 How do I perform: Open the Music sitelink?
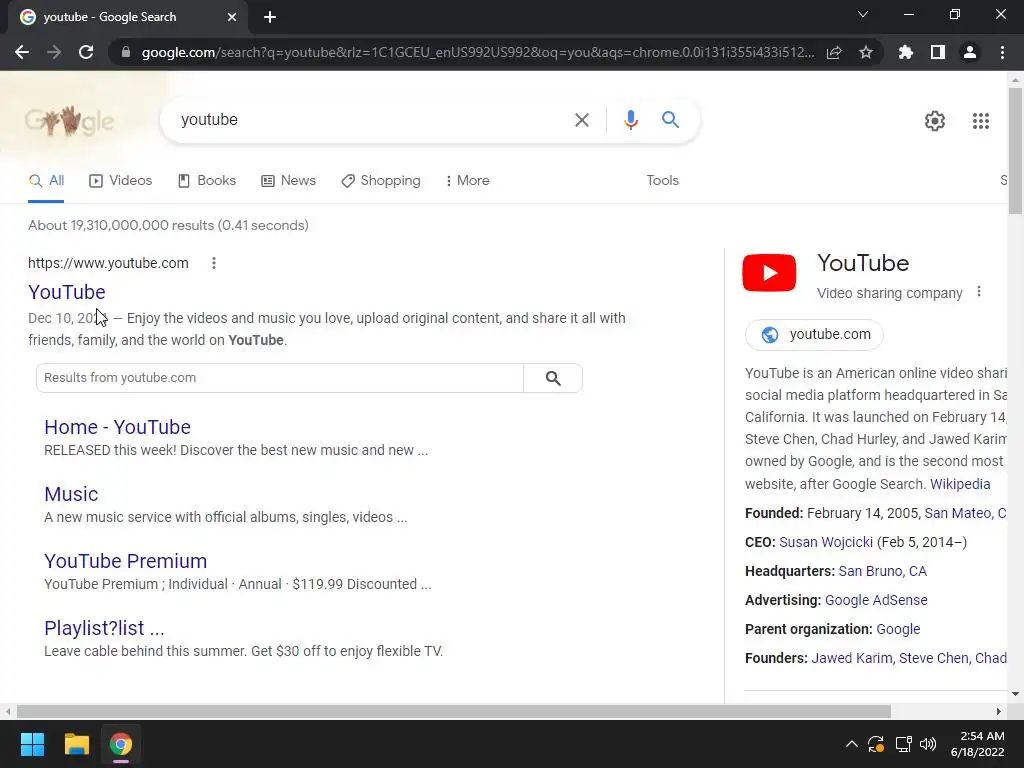coord(71,494)
